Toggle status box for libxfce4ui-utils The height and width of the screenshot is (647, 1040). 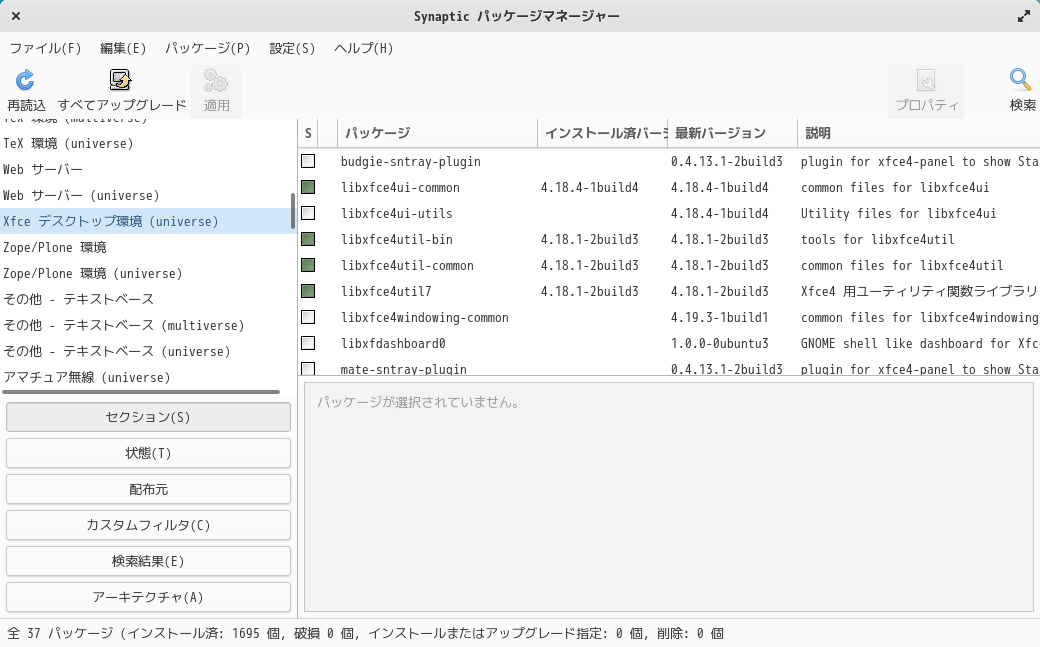click(x=308, y=213)
